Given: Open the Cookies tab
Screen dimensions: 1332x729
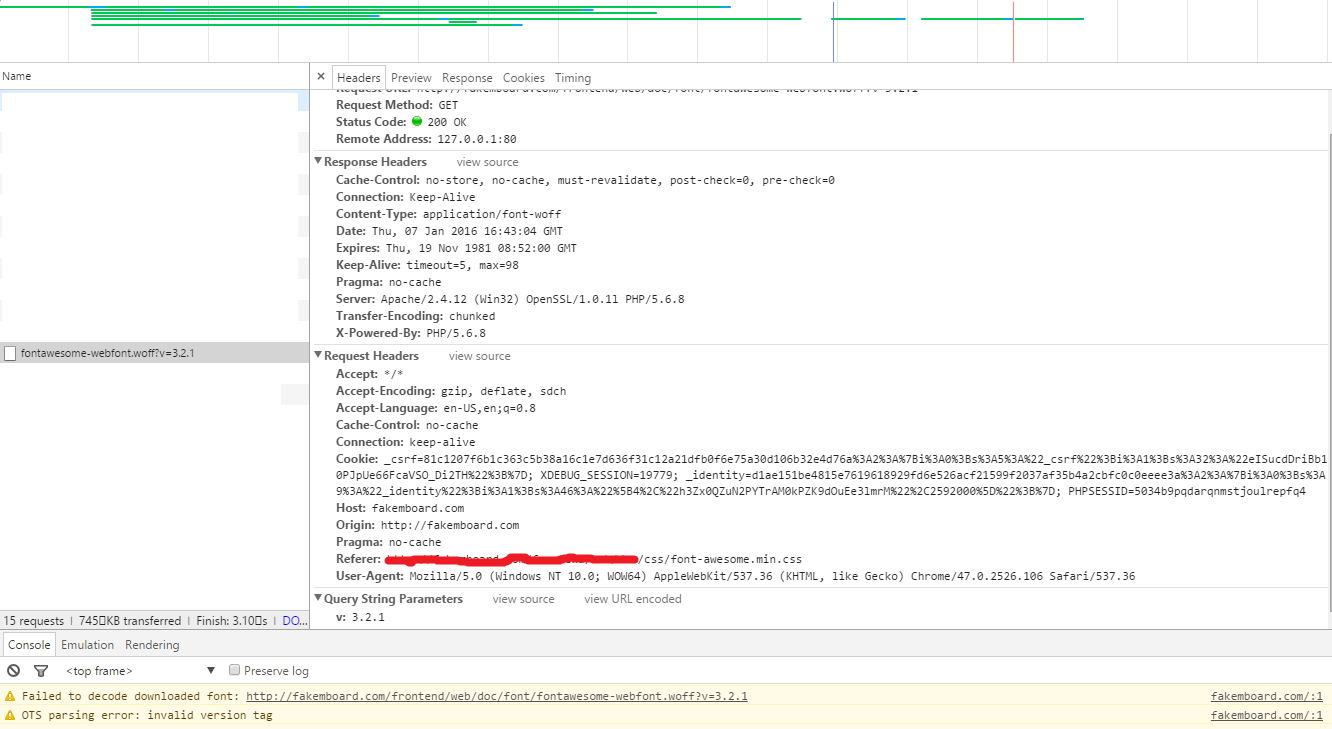Looking at the screenshot, I should (x=524, y=78).
